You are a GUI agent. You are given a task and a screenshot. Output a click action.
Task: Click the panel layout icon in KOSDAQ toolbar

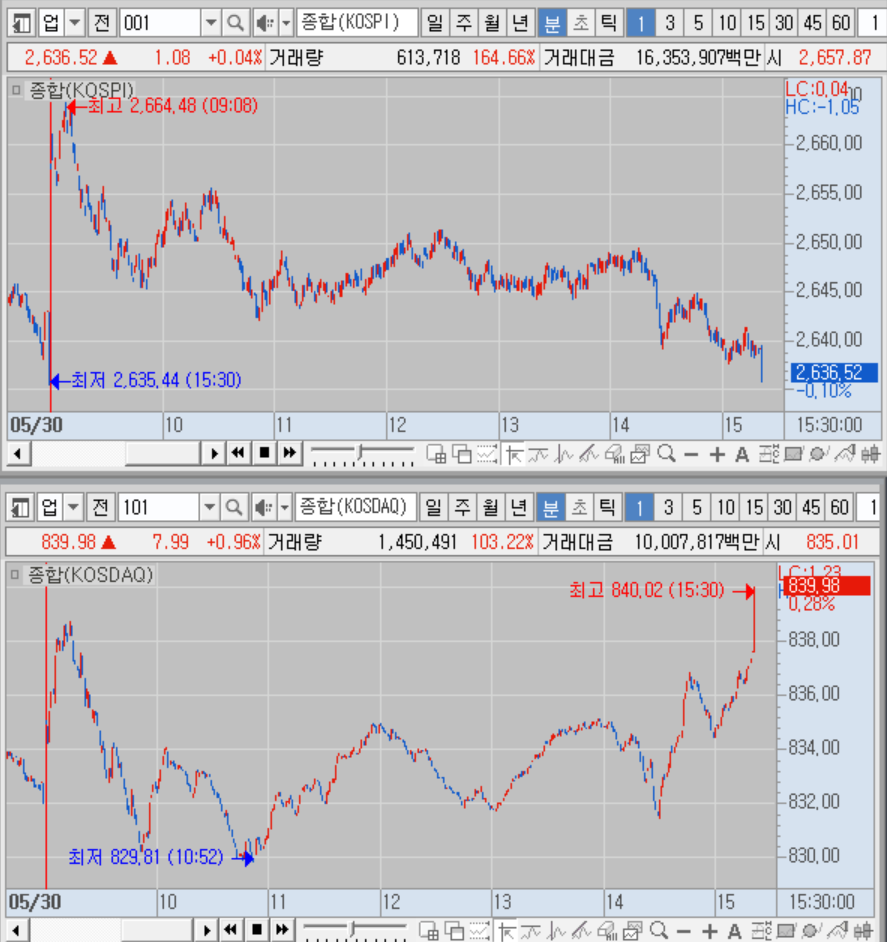pos(20,508)
